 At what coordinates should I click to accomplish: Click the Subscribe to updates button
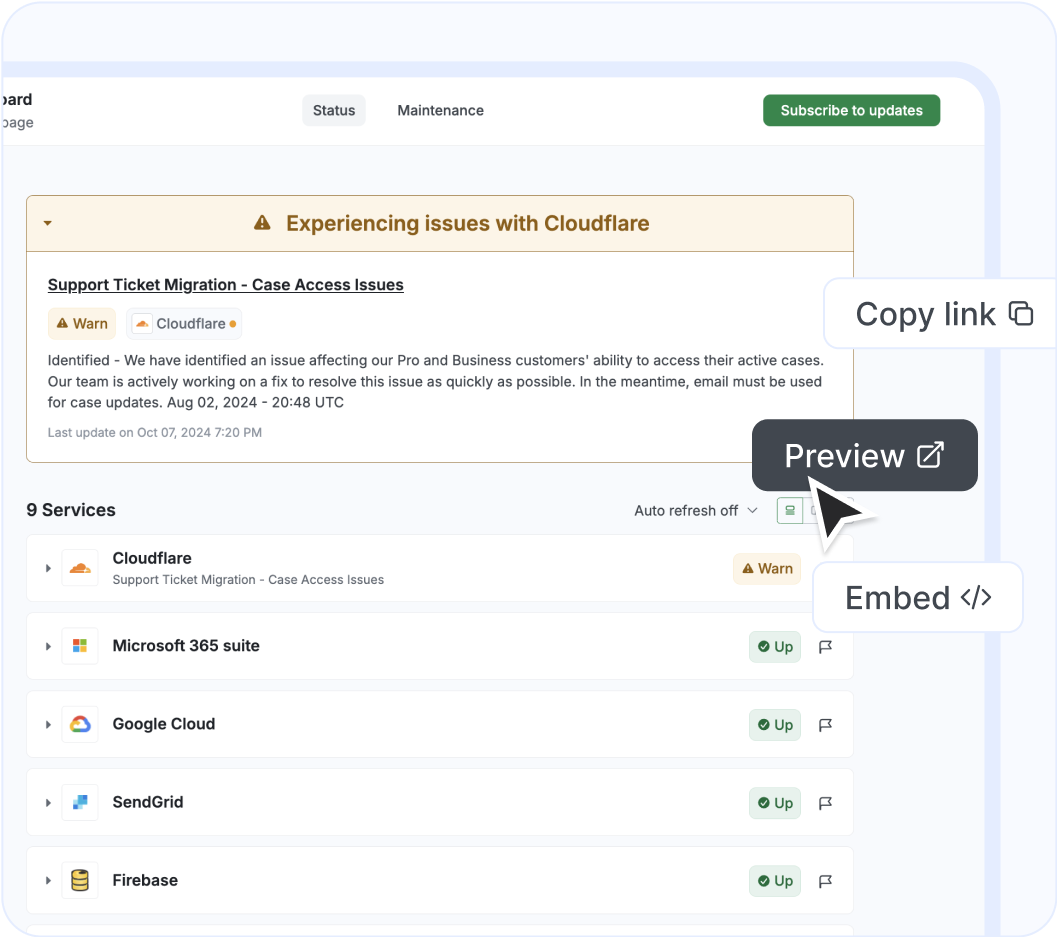click(x=851, y=110)
